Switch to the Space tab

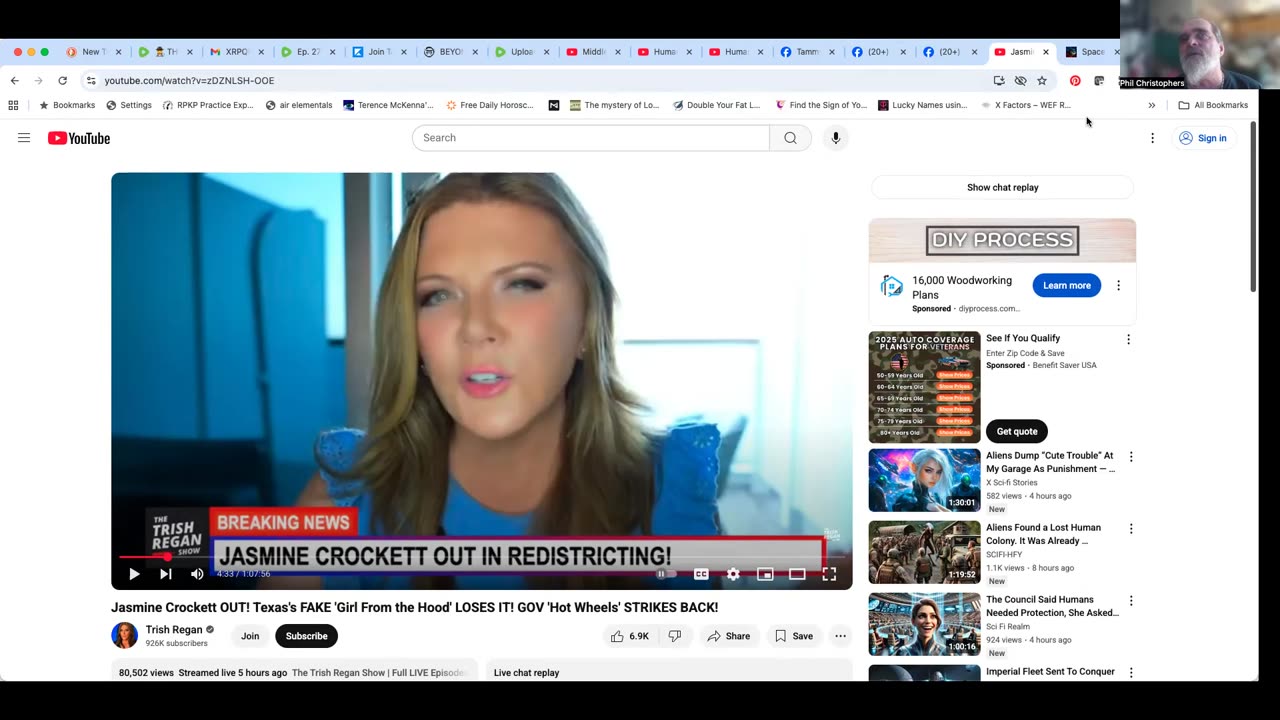point(1092,52)
